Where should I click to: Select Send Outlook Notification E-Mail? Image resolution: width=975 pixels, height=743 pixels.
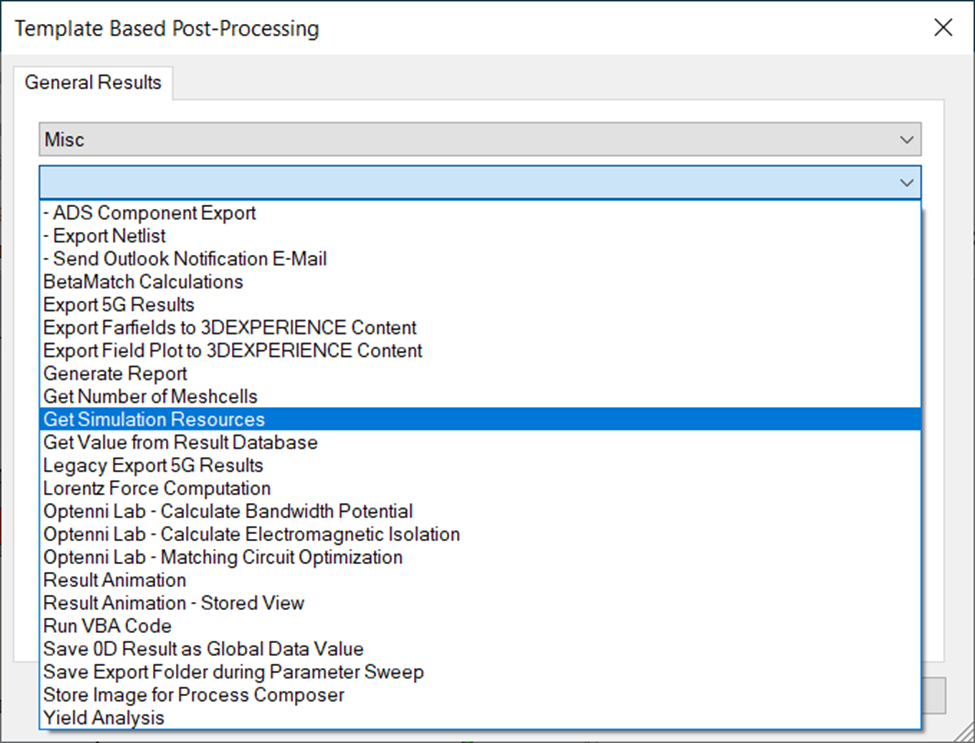[480, 259]
